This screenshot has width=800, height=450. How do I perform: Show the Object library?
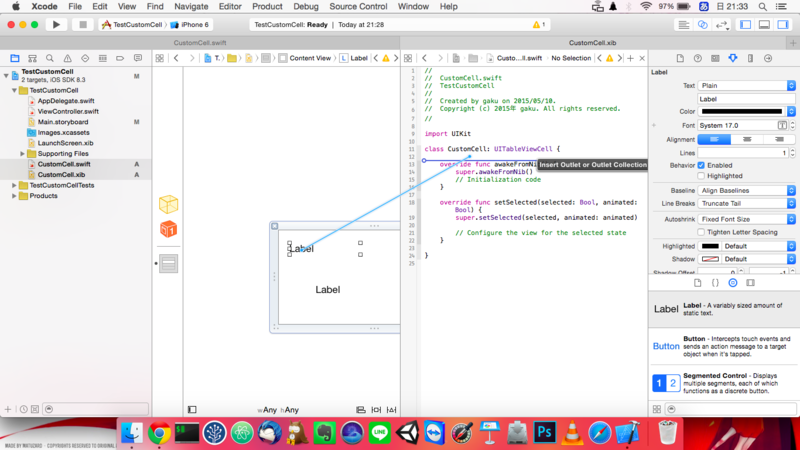click(733, 283)
